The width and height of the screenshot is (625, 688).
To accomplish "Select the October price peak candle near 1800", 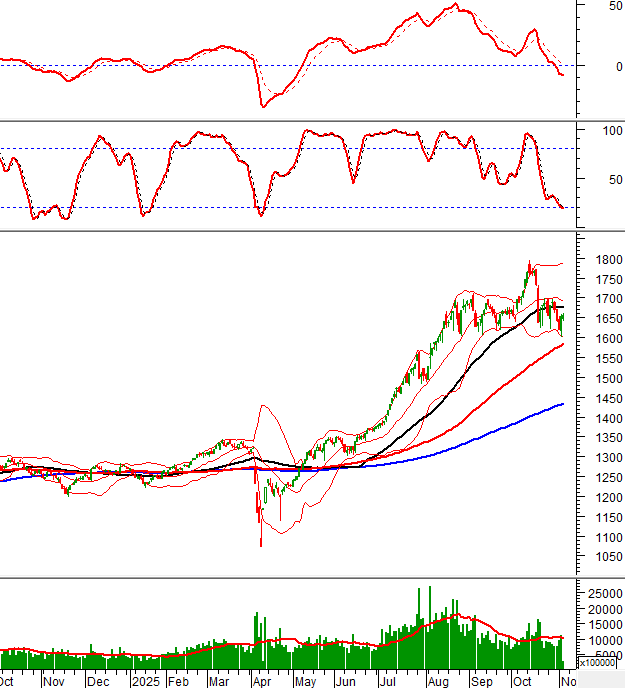I will click(529, 268).
